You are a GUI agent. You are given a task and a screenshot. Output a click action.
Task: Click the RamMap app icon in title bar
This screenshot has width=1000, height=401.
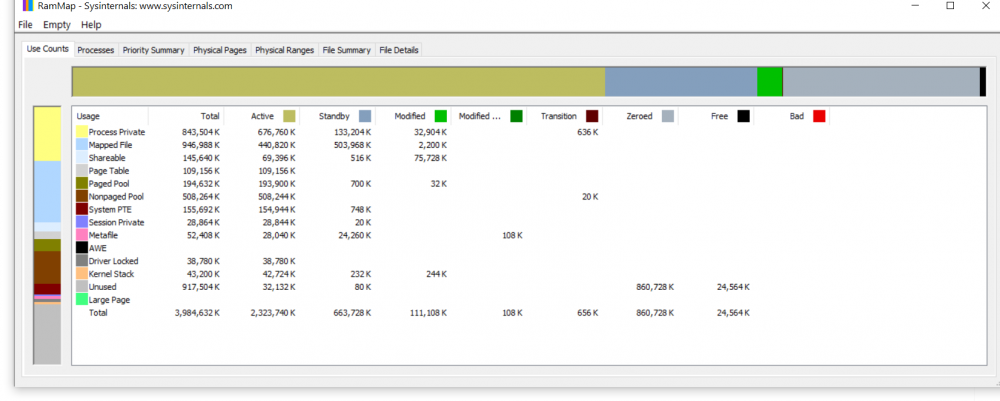point(28,6)
